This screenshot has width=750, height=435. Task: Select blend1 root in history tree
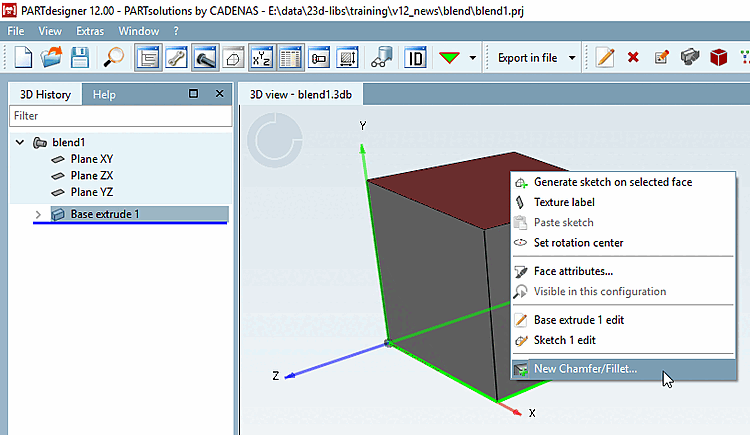[68, 142]
